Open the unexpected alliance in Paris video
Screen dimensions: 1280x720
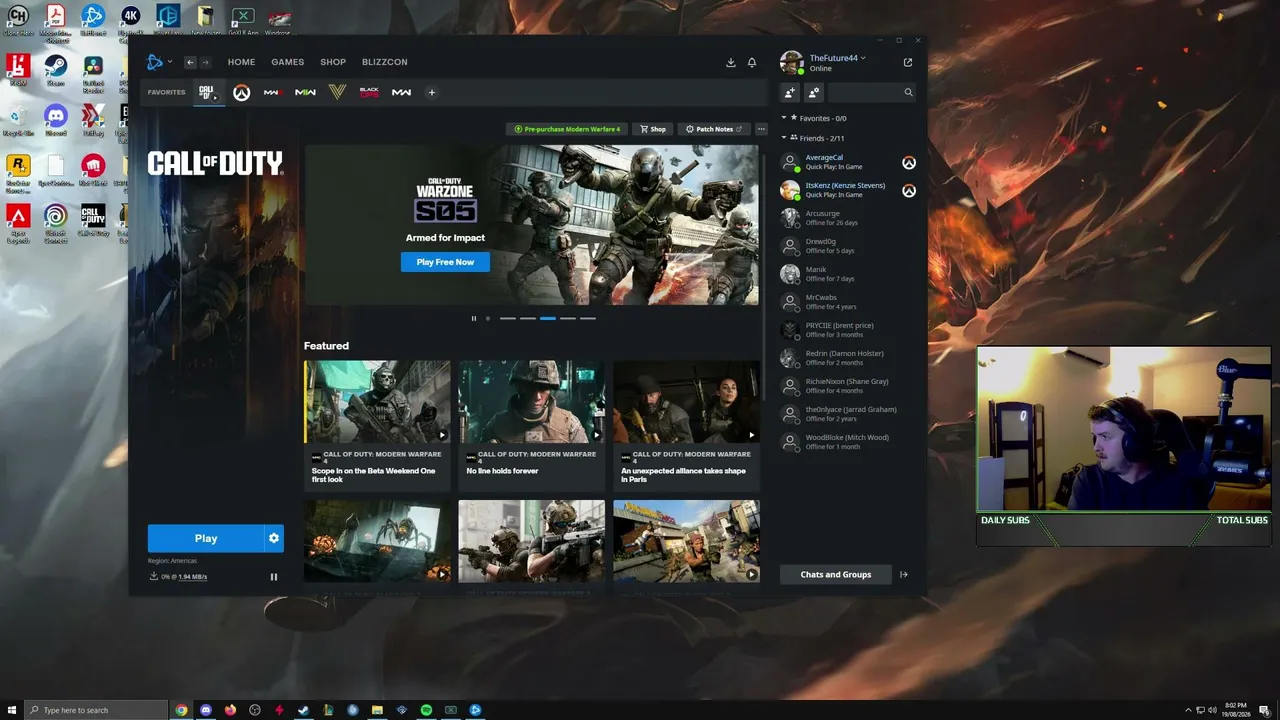[686, 425]
